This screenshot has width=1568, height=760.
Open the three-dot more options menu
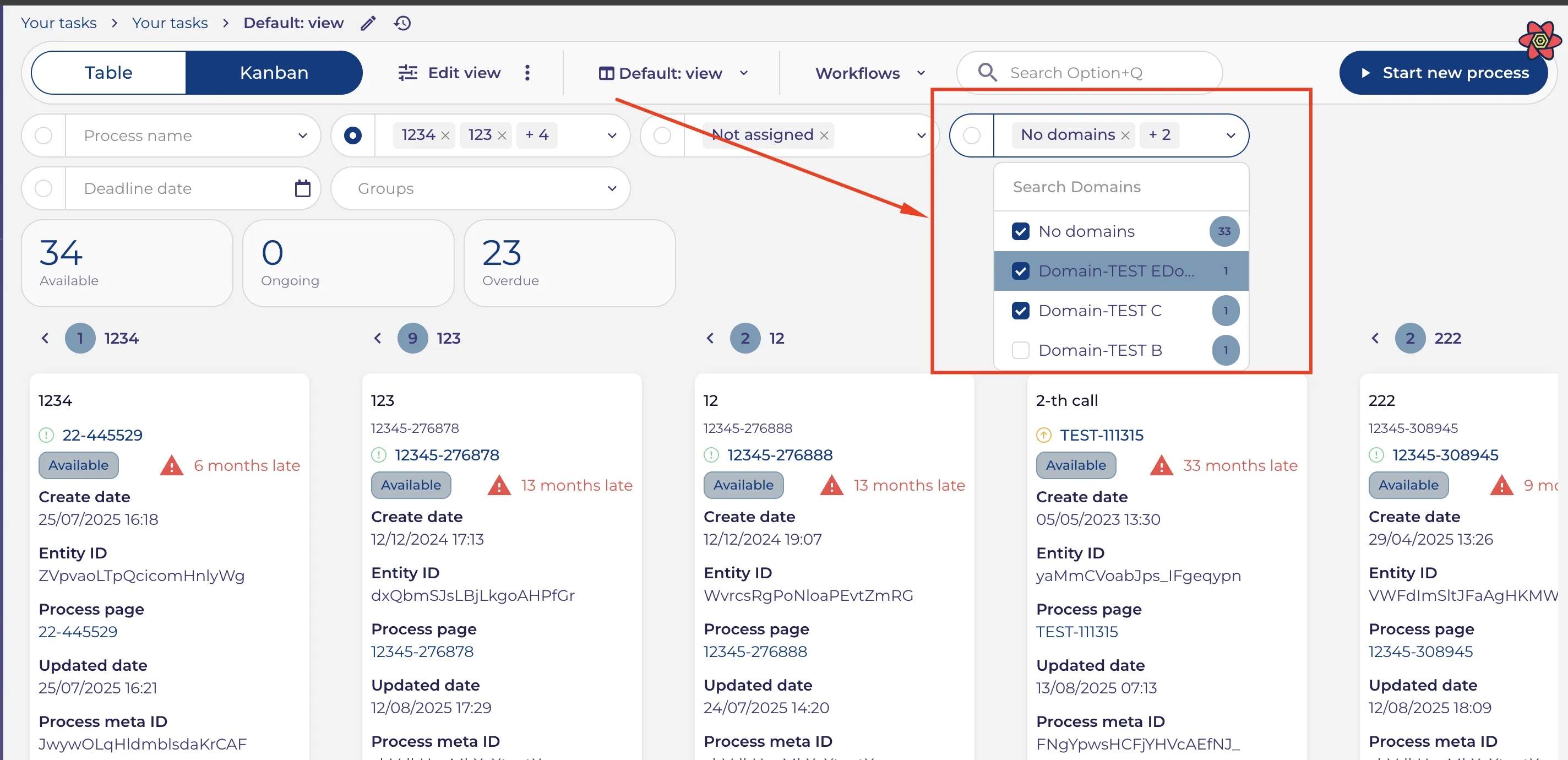tap(527, 73)
